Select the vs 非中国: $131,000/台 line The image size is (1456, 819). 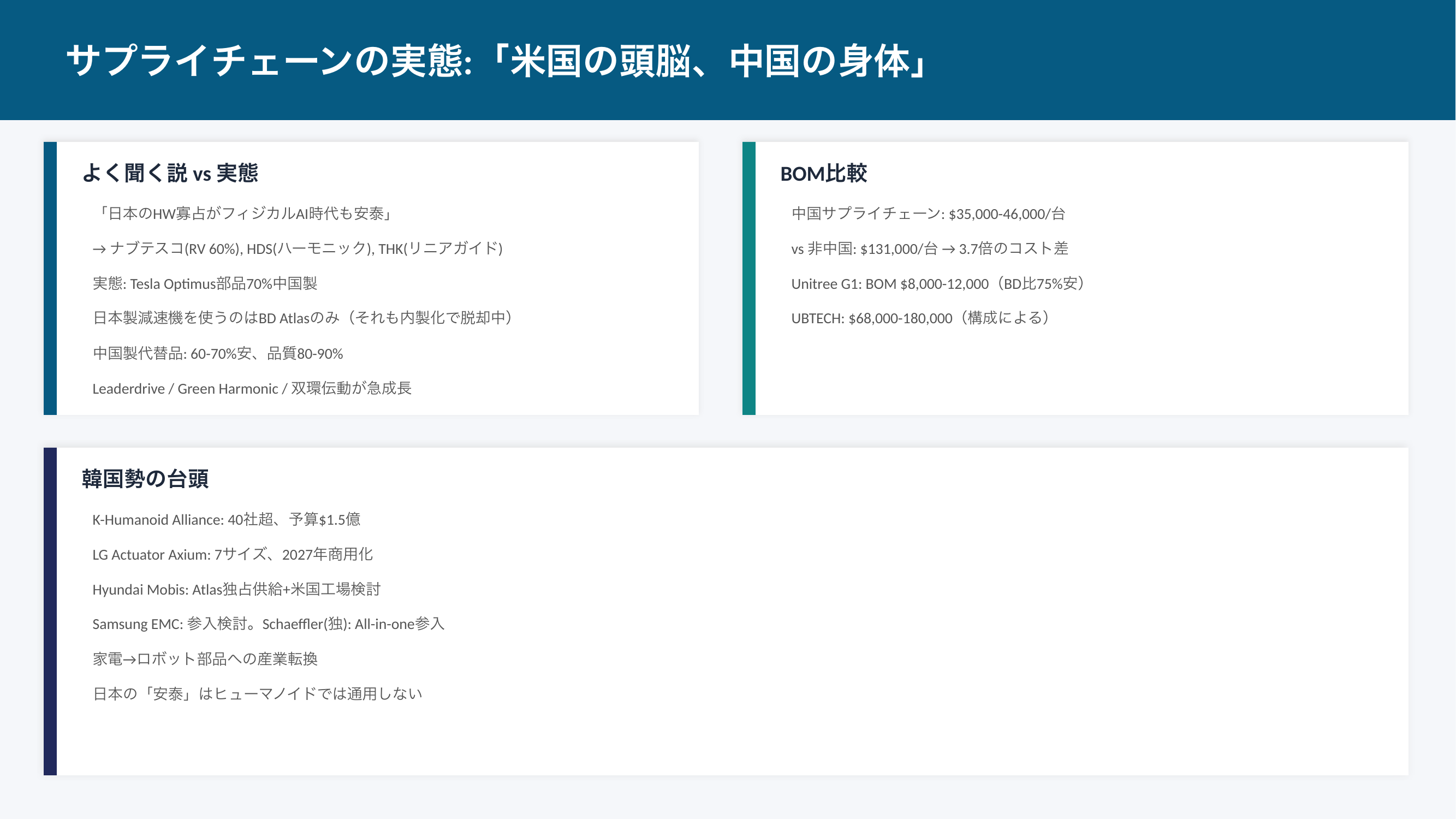tap(929, 248)
